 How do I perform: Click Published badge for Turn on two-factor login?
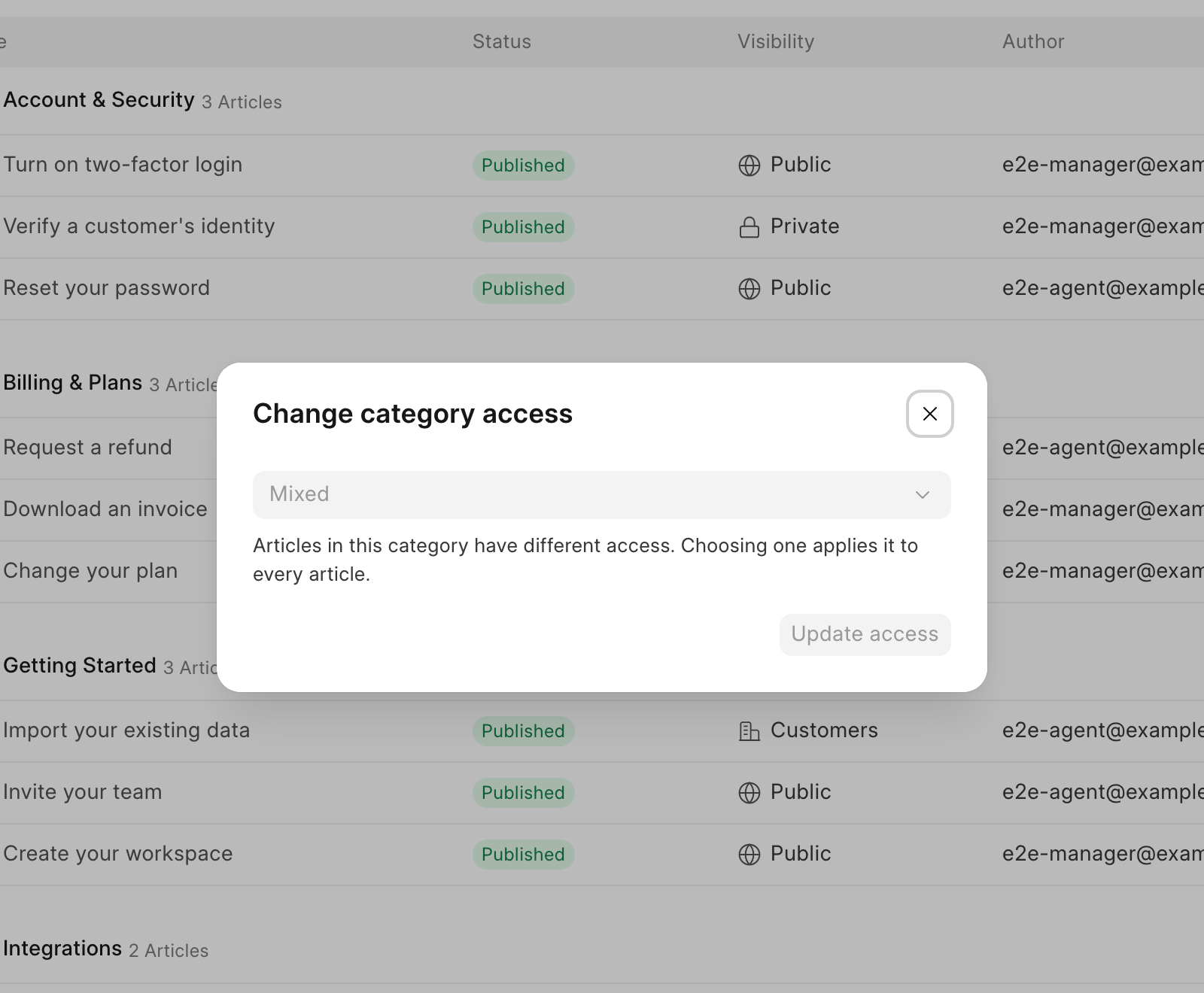(524, 165)
